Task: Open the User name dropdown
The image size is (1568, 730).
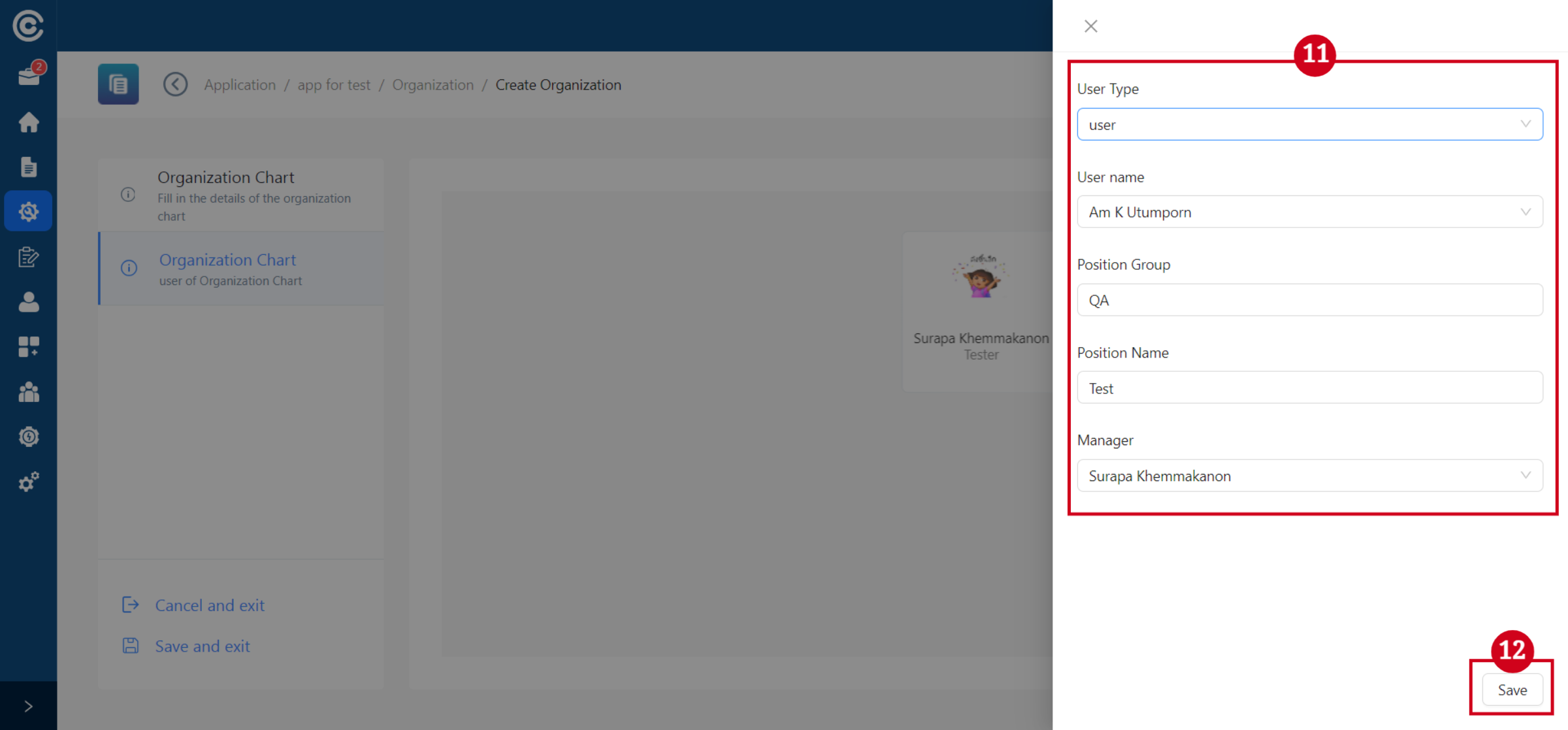Action: pyautogui.click(x=1309, y=212)
